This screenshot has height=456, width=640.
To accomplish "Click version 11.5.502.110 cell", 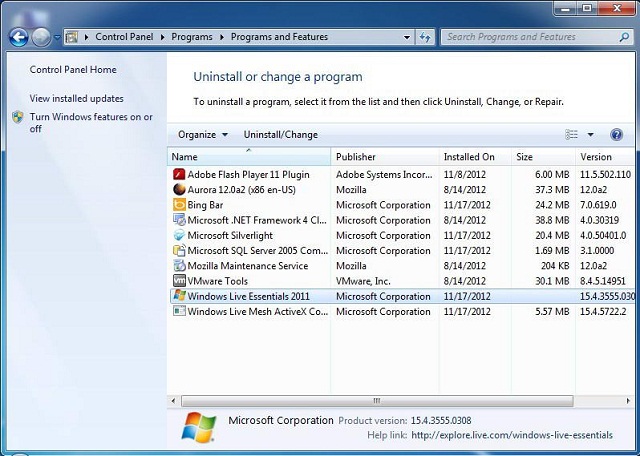I will point(605,175).
